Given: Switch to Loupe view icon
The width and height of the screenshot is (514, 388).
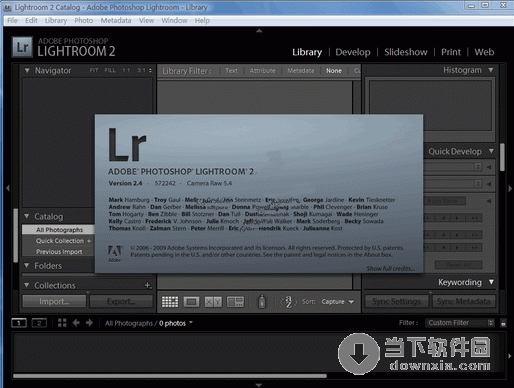Looking at the screenshot, I should [191, 302].
